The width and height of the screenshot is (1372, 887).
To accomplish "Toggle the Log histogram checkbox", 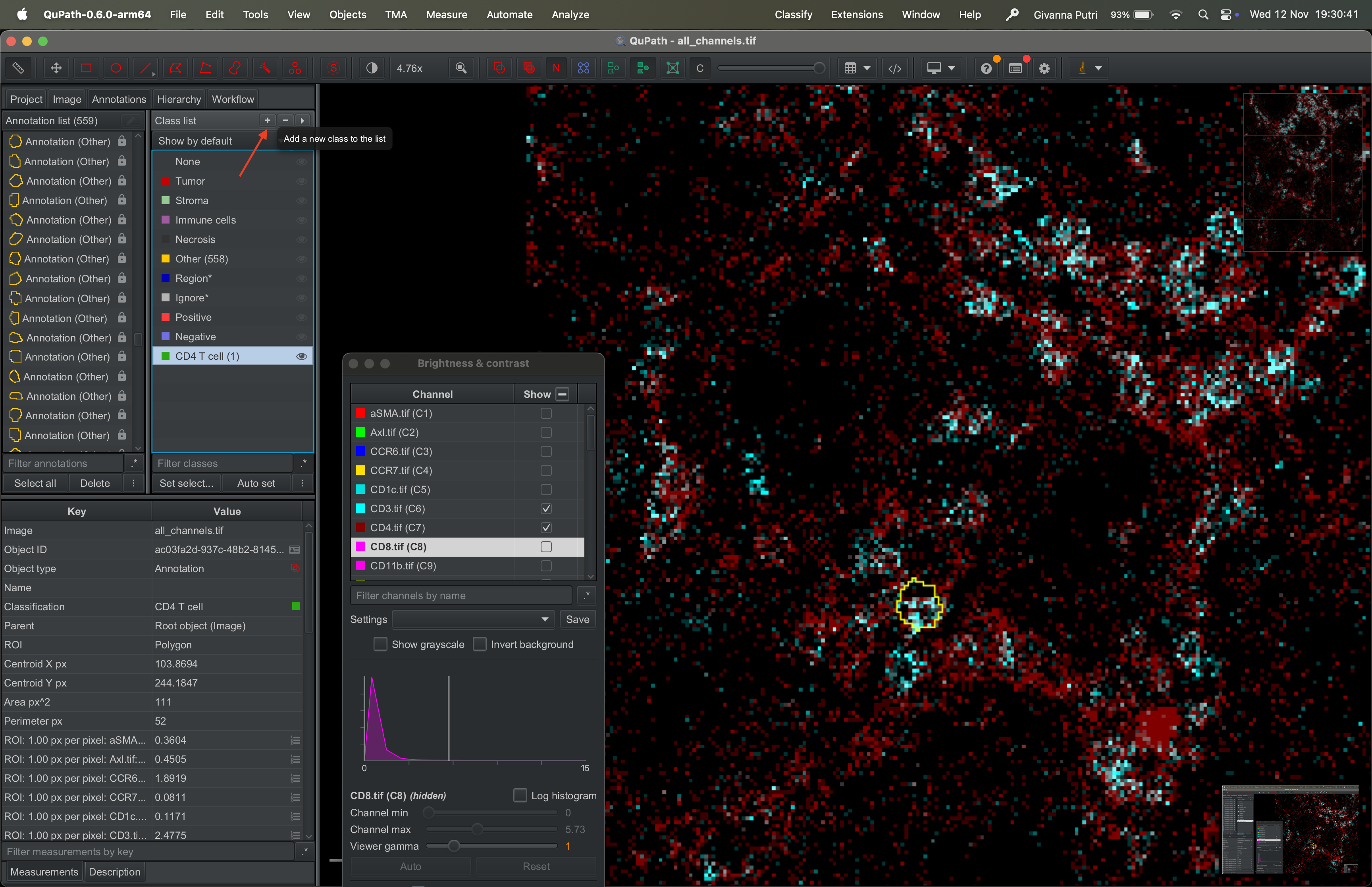I will coord(520,795).
